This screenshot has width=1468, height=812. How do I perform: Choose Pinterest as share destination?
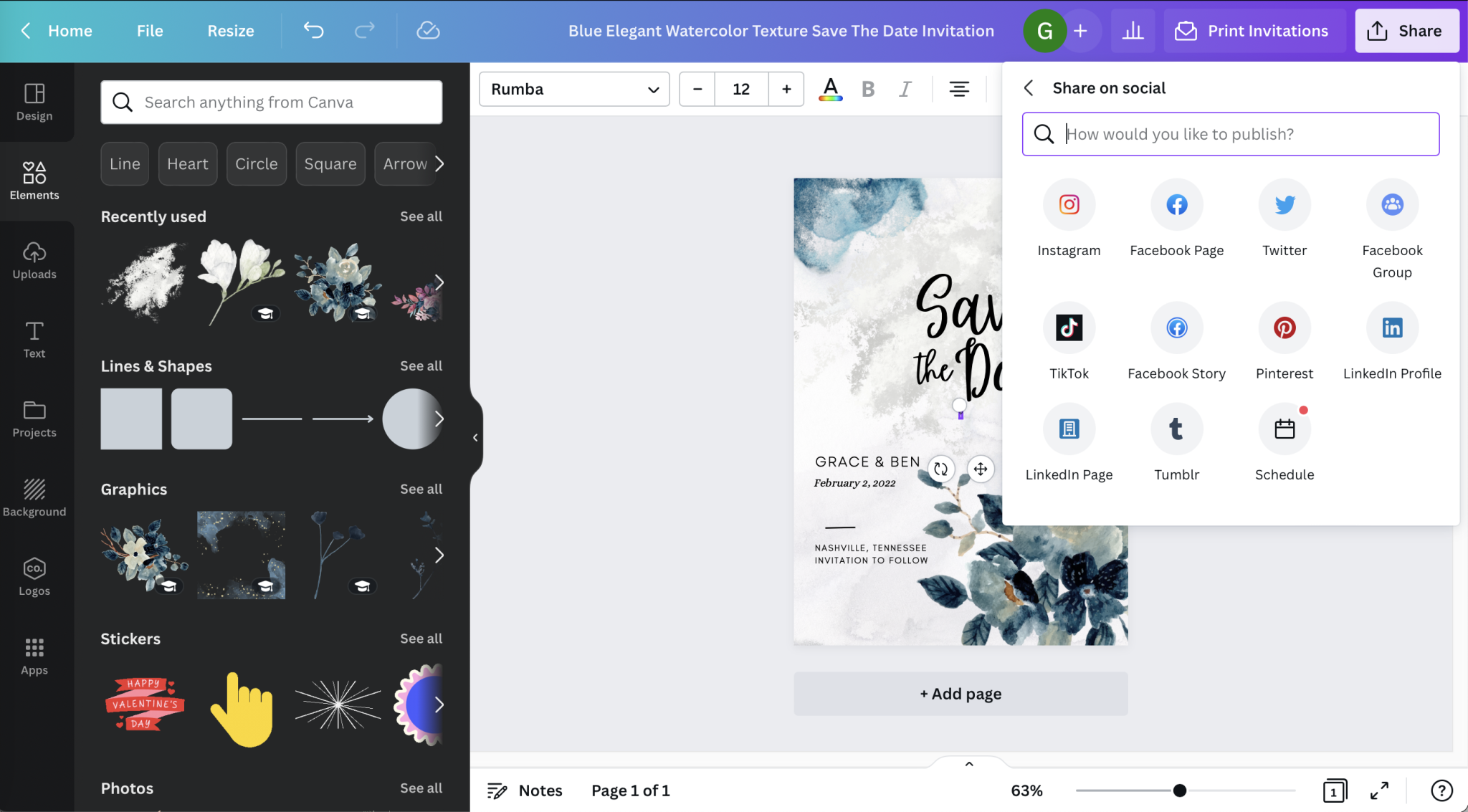click(1284, 328)
